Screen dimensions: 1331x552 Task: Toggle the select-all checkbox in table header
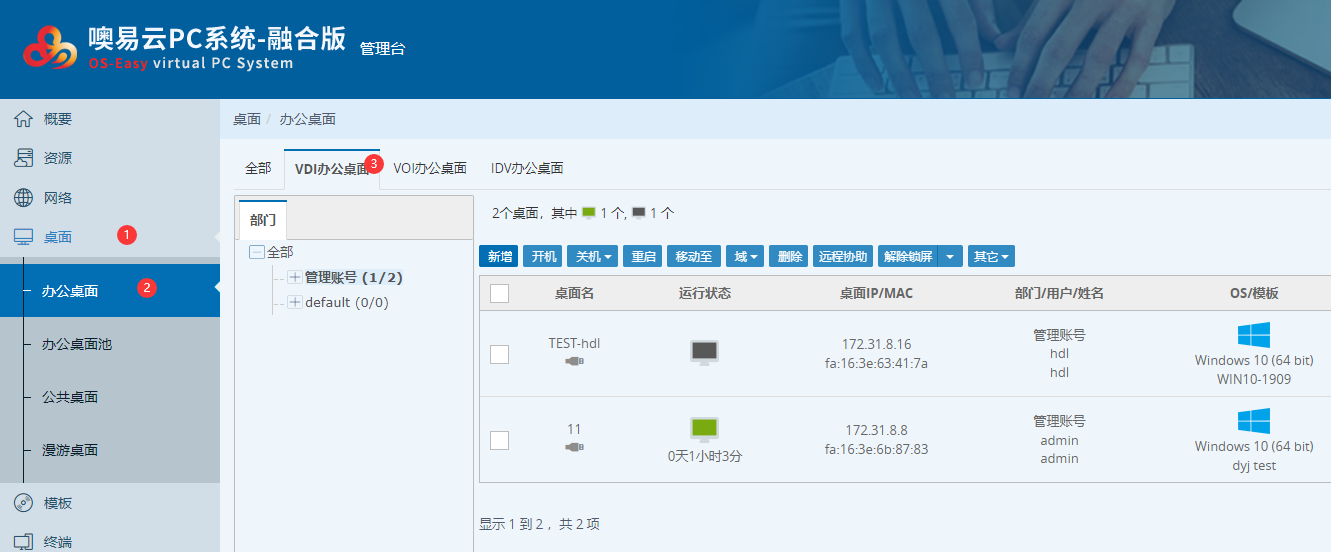point(500,293)
